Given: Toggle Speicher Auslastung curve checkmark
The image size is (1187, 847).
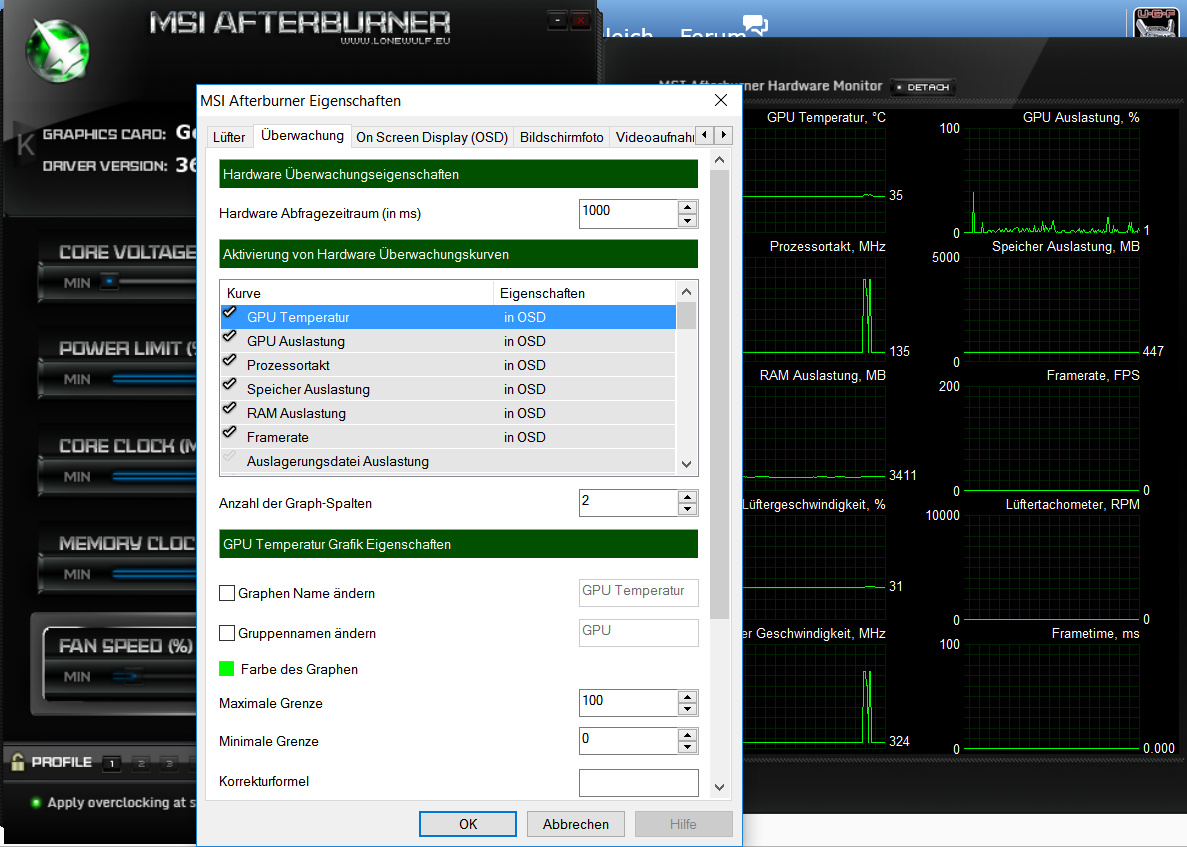Looking at the screenshot, I should (x=229, y=386).
